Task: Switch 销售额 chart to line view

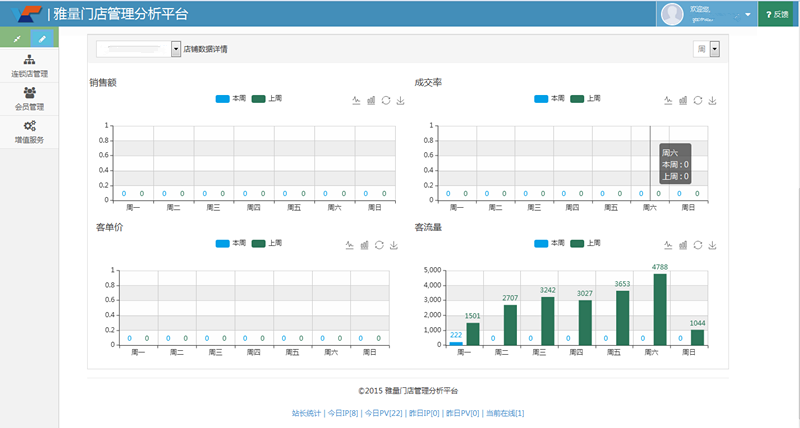Action: pos(357,100)
